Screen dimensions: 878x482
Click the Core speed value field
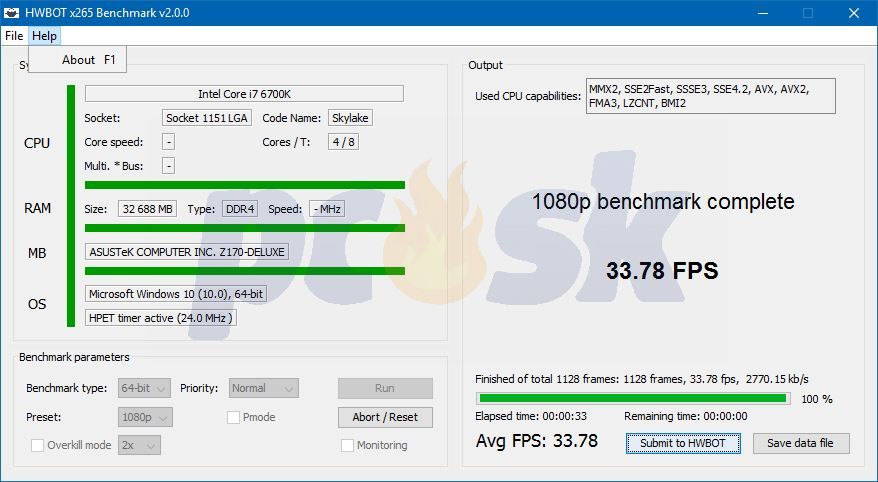(x=169, y=142)
